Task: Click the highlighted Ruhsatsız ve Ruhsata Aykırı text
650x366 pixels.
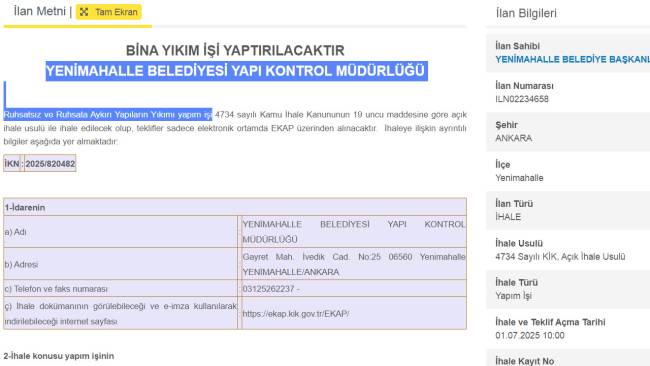Action: (x=108, y=114)
